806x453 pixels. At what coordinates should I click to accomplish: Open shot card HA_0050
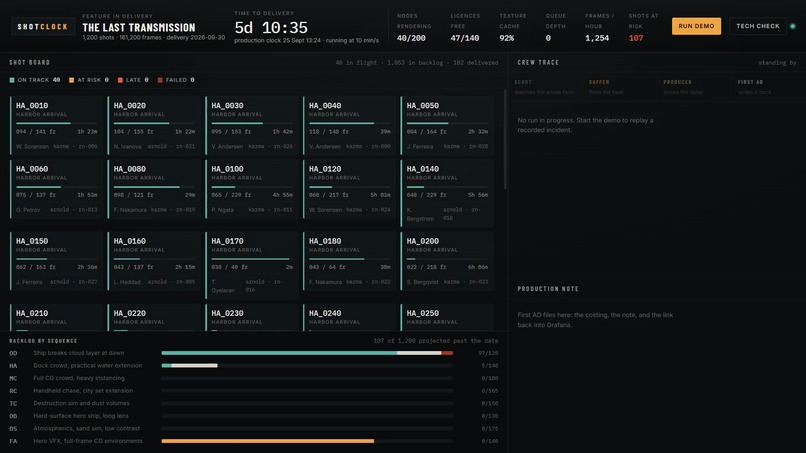[x=447, y=125]
